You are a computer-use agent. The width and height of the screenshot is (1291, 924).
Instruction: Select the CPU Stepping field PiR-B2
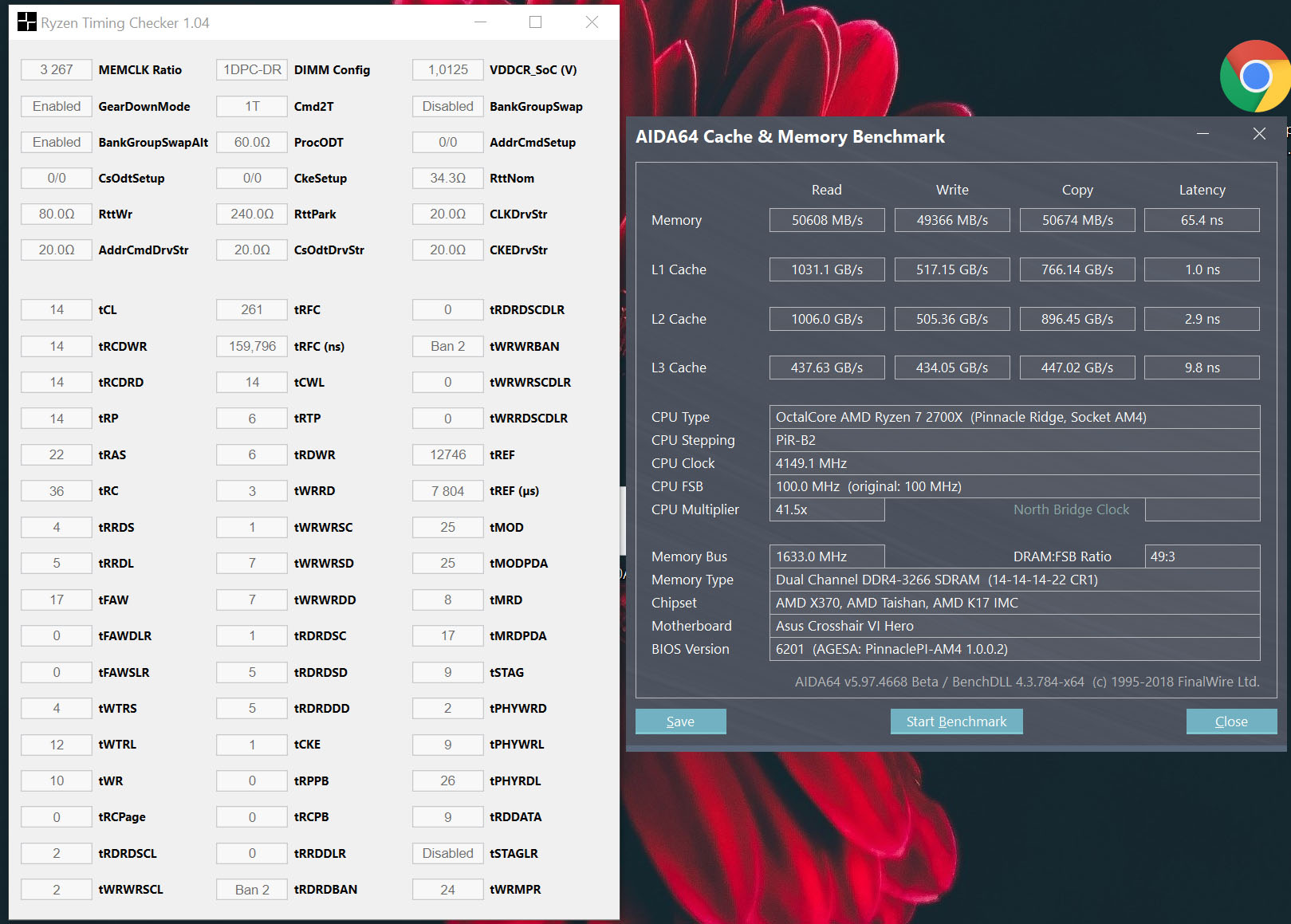click(1014, 440)
